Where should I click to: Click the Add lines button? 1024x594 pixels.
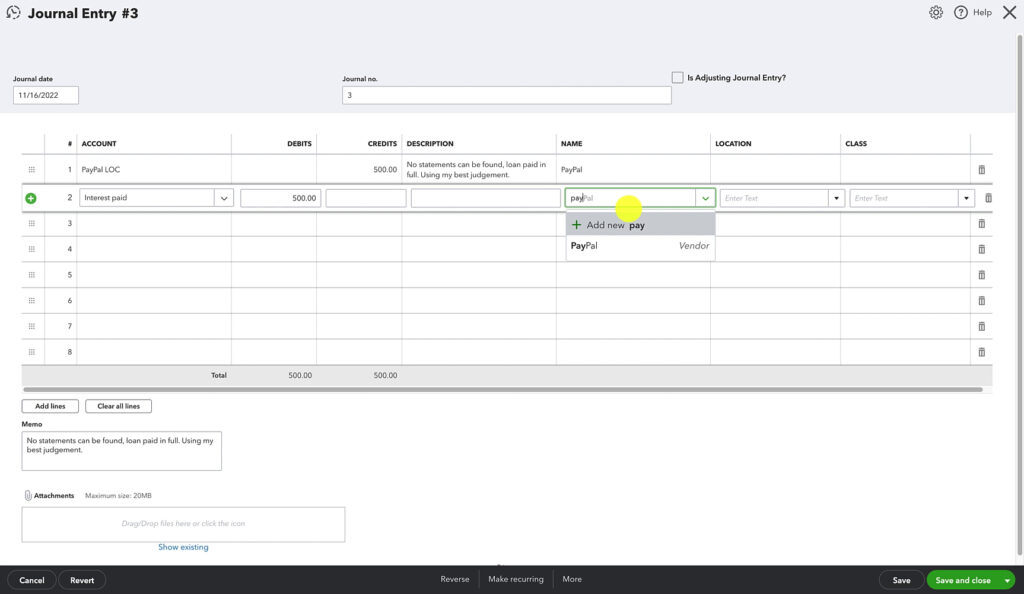coord(49,406)
